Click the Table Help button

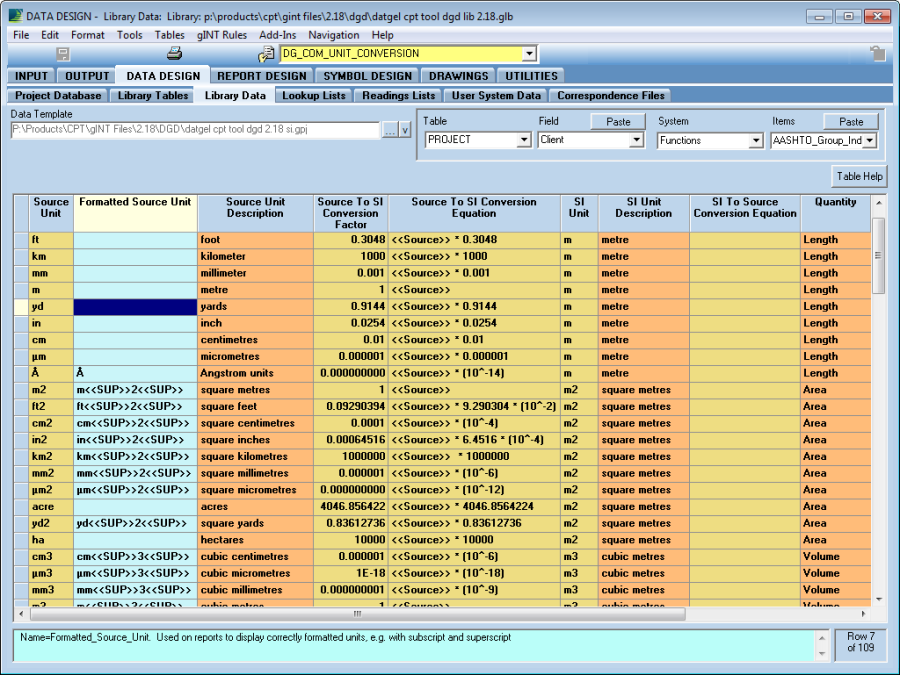click(860, 177)
